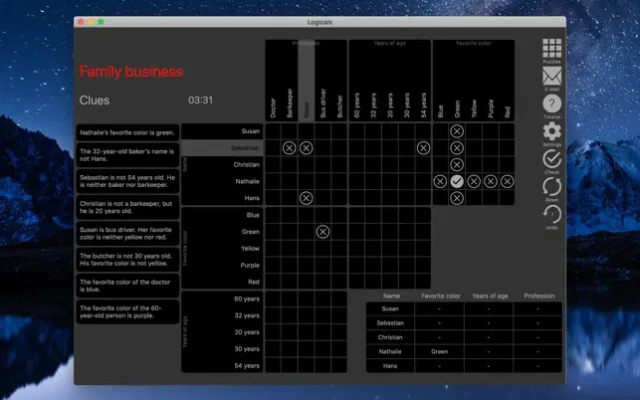Toggle the Susan–Green X cell
640x400 pixels.
[x=457, y=131]
